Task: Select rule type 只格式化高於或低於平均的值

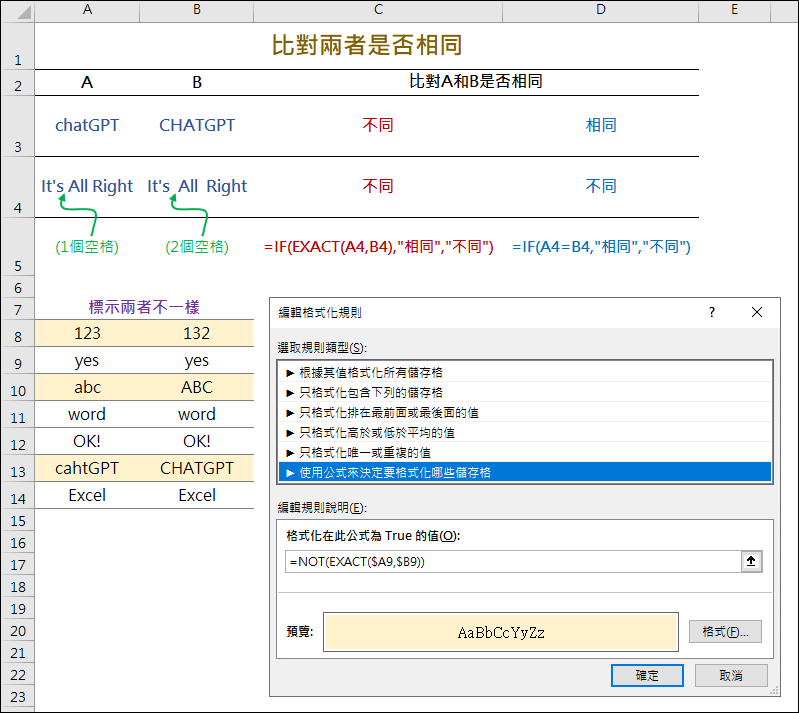Action: [525, 432]
